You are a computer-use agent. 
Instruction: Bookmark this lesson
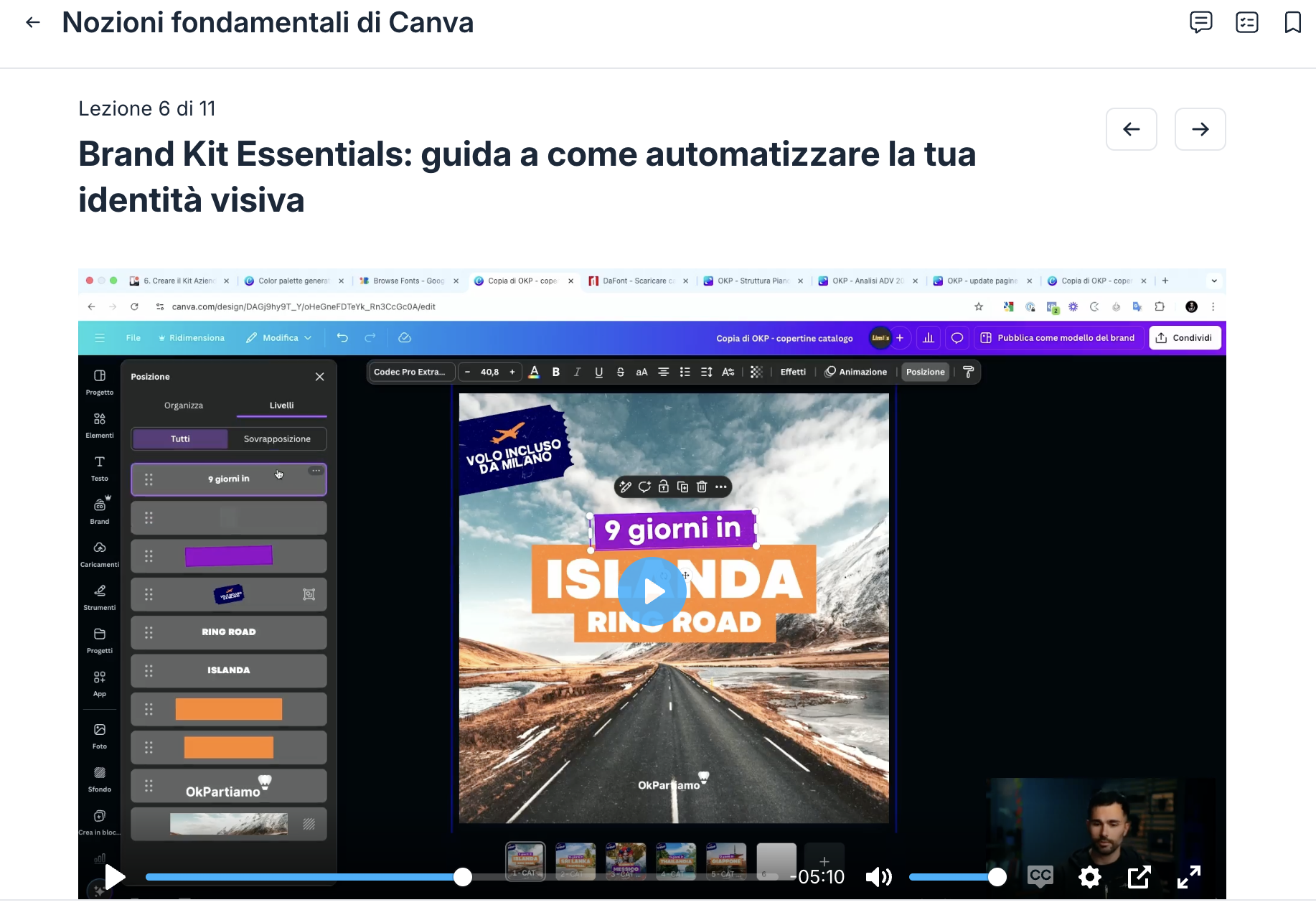[x=1292, y=22]
